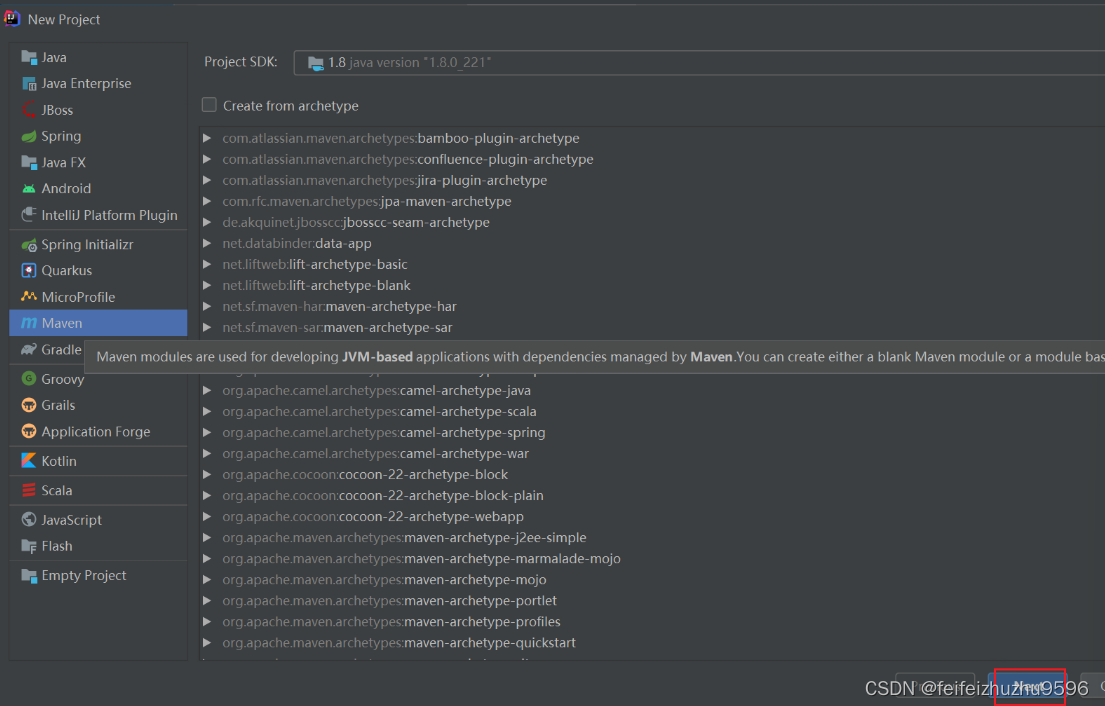Select net.sf.maven-har:maven-archetype-har row

pyautogui.click(x=340, y=306)
